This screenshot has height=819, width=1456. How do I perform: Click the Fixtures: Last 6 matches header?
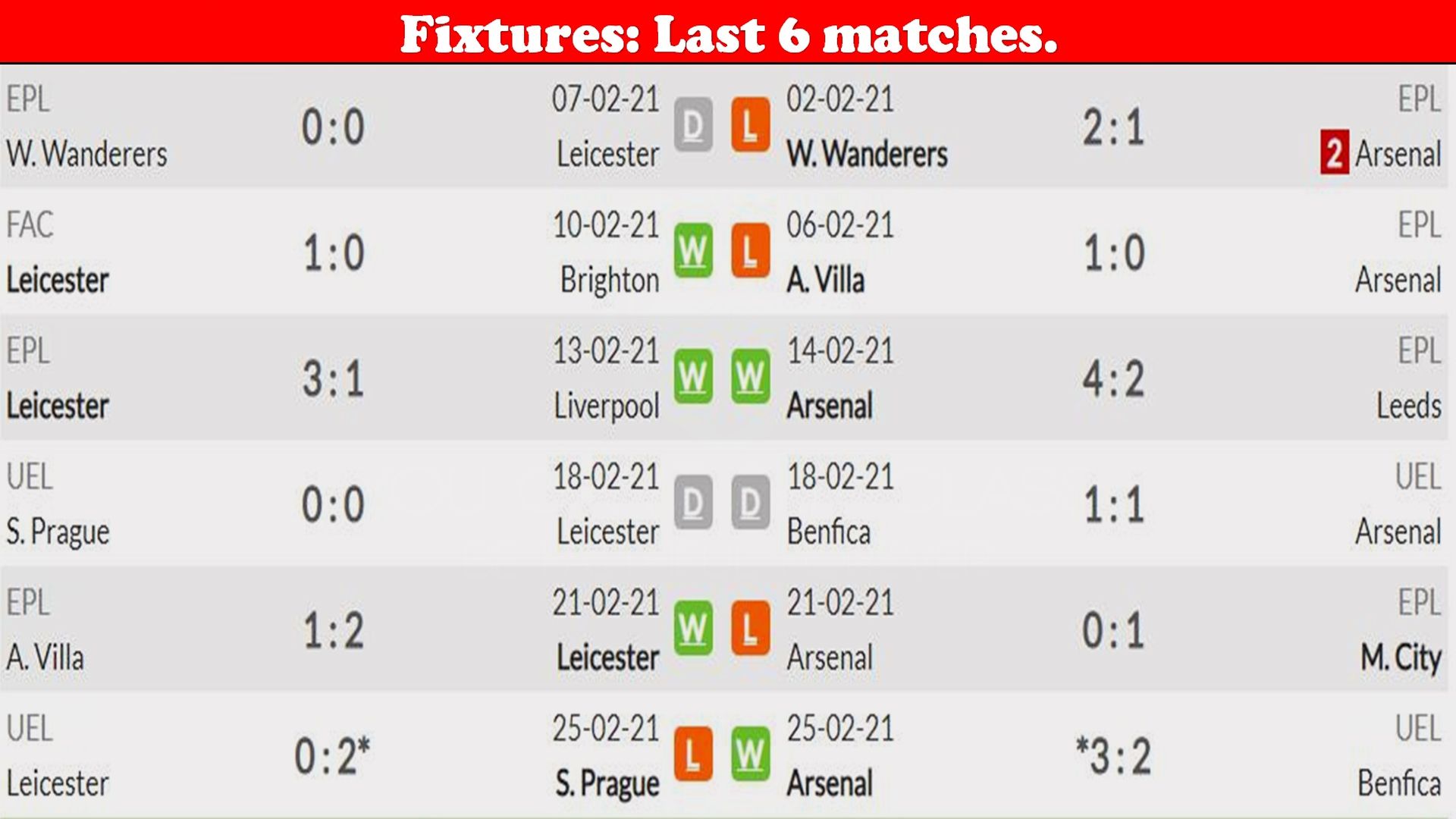(728, 33)
